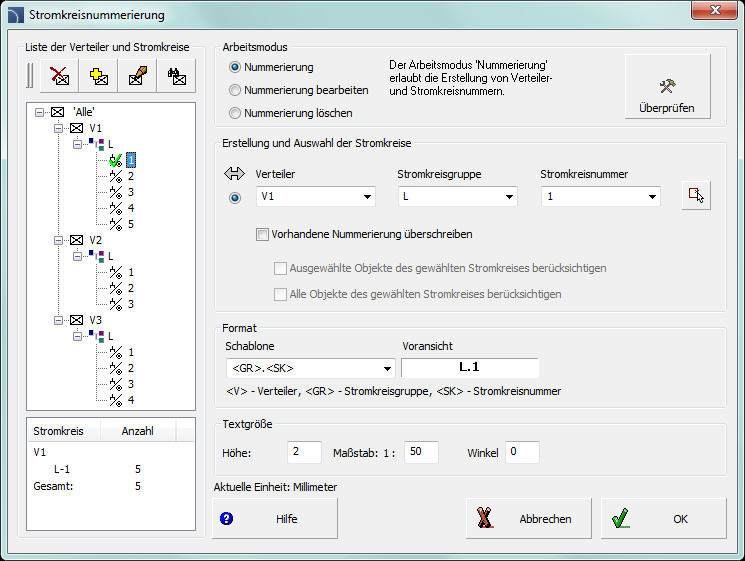The image size is (745, 561).
Task: Open the Schablone format dropdown
Action: point(310,368)
